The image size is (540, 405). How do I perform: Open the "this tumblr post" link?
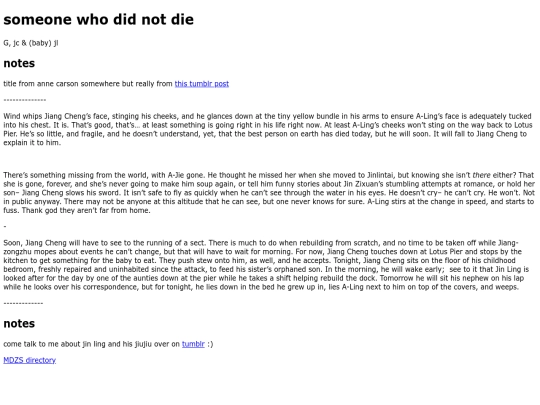[x=202, y=84]
